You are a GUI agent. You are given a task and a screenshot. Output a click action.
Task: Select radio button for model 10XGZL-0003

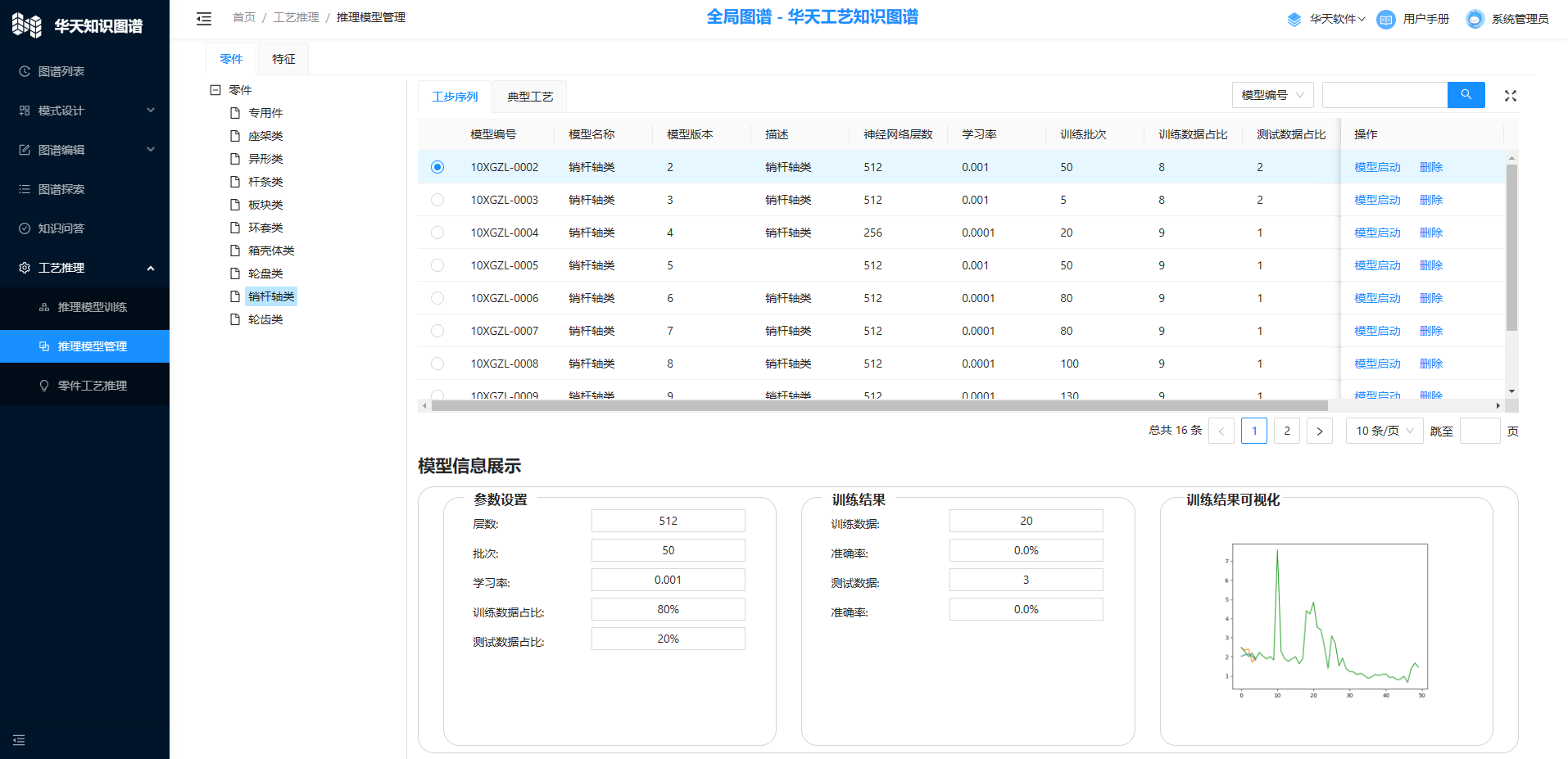437,200
